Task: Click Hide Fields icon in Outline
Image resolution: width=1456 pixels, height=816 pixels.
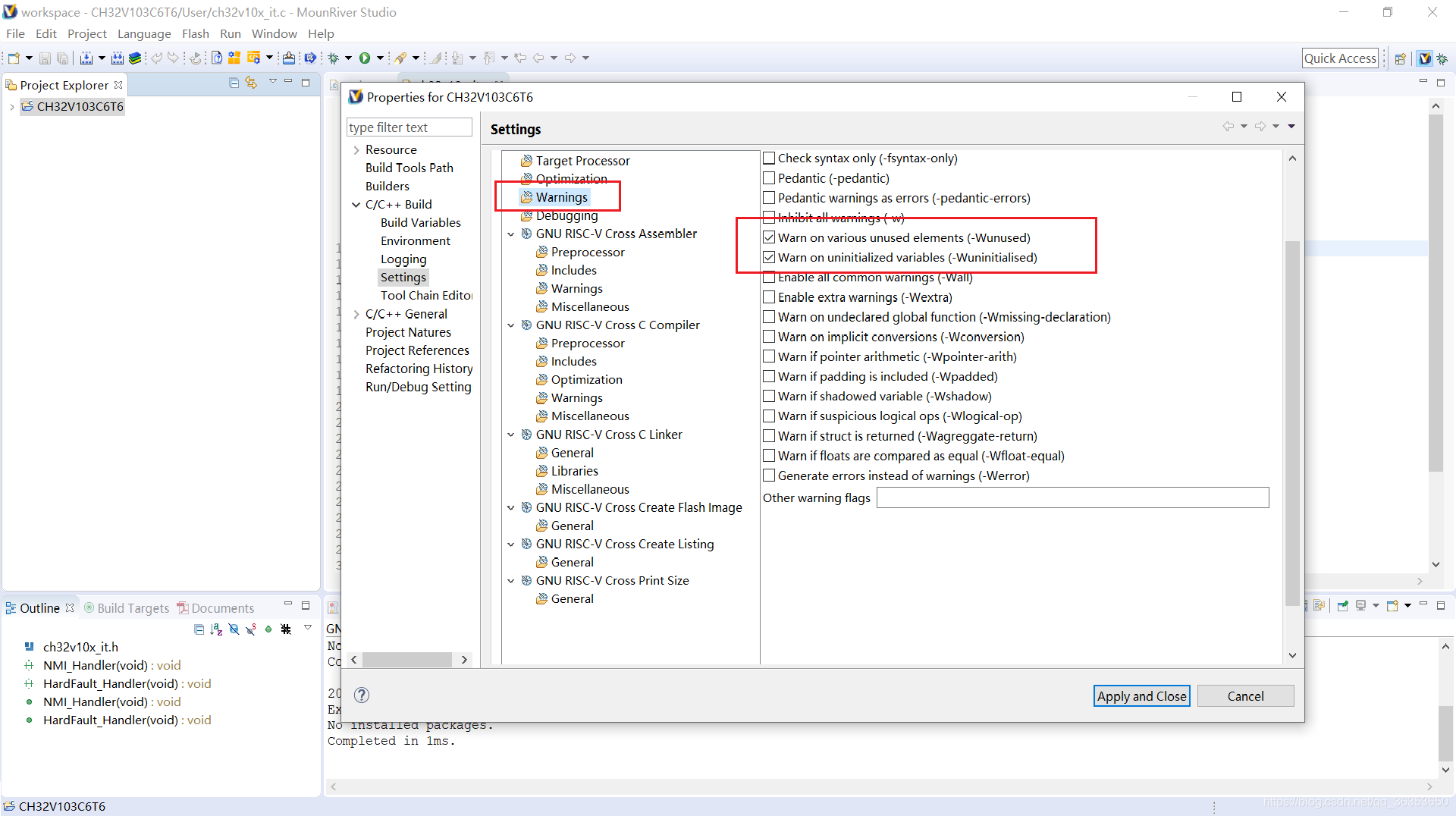Action: (x=234, y=629)
